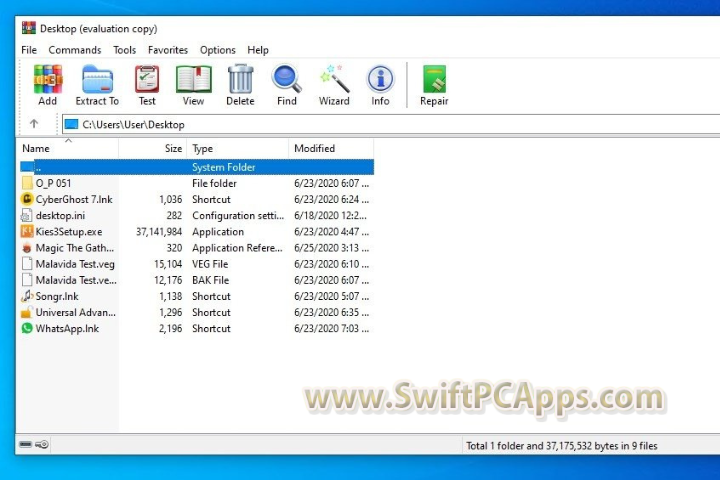Select the Malavida Test.veg file name
Image resolution: width=720 pixels, height=480 pixels.
pyautogui.click(x=75, y=264)
